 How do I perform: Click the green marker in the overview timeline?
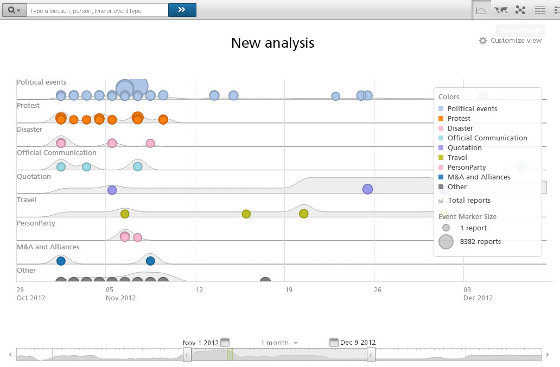pyautogui.click(x=230, y=354)
